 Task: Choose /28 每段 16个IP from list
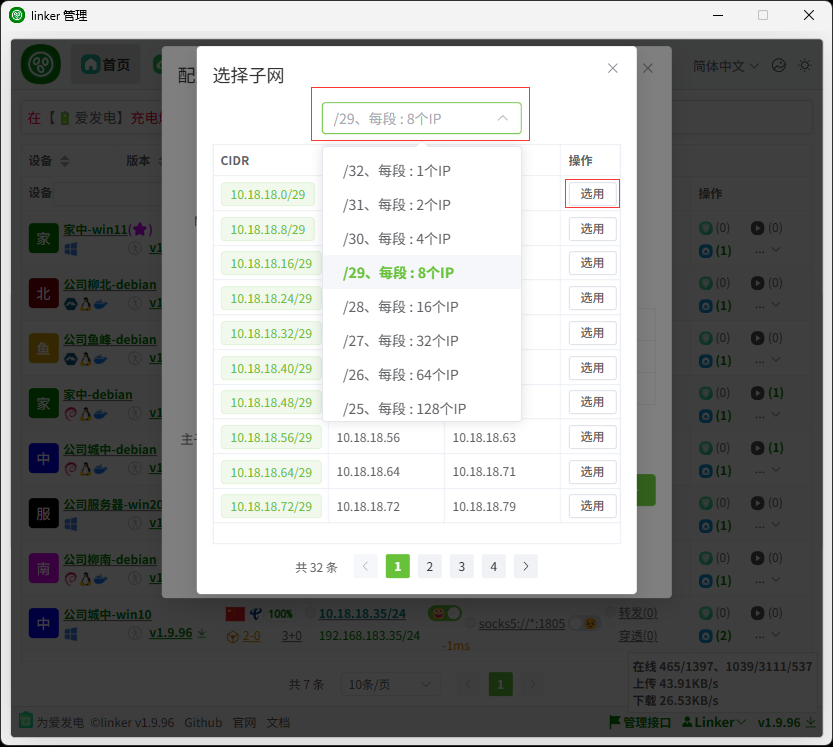[x=401, y=307]
